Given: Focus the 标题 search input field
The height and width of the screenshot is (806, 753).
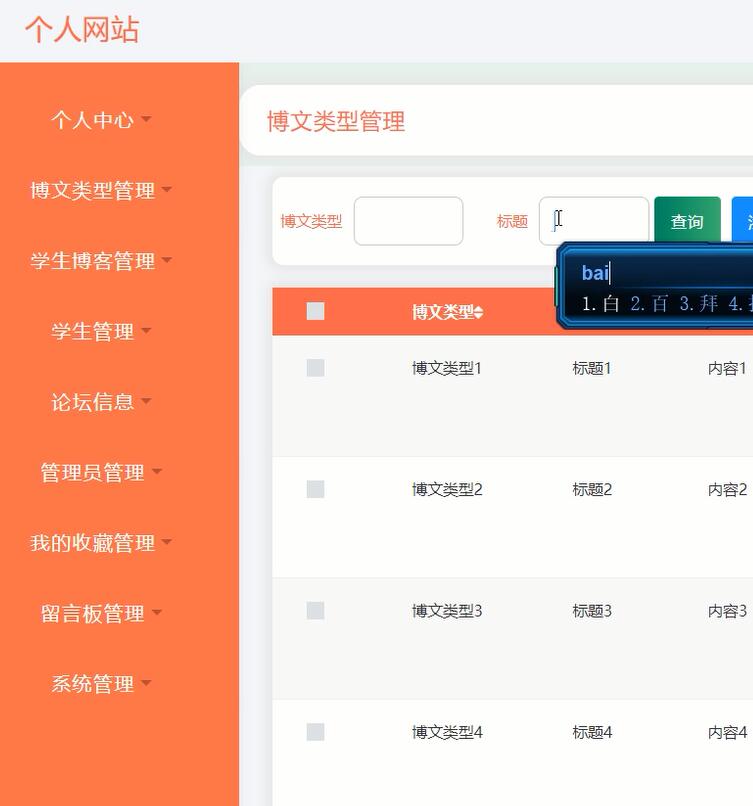Looking at the screenshot, I should tap(593, 221).
